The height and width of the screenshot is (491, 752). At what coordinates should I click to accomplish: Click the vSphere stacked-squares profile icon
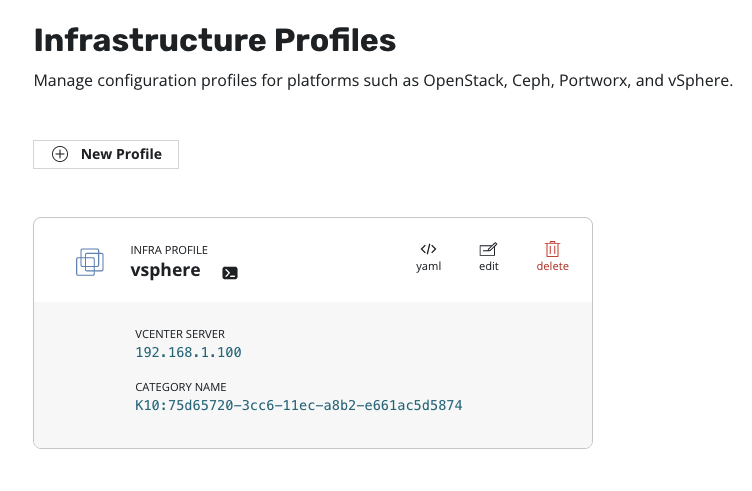coord(90,261)
